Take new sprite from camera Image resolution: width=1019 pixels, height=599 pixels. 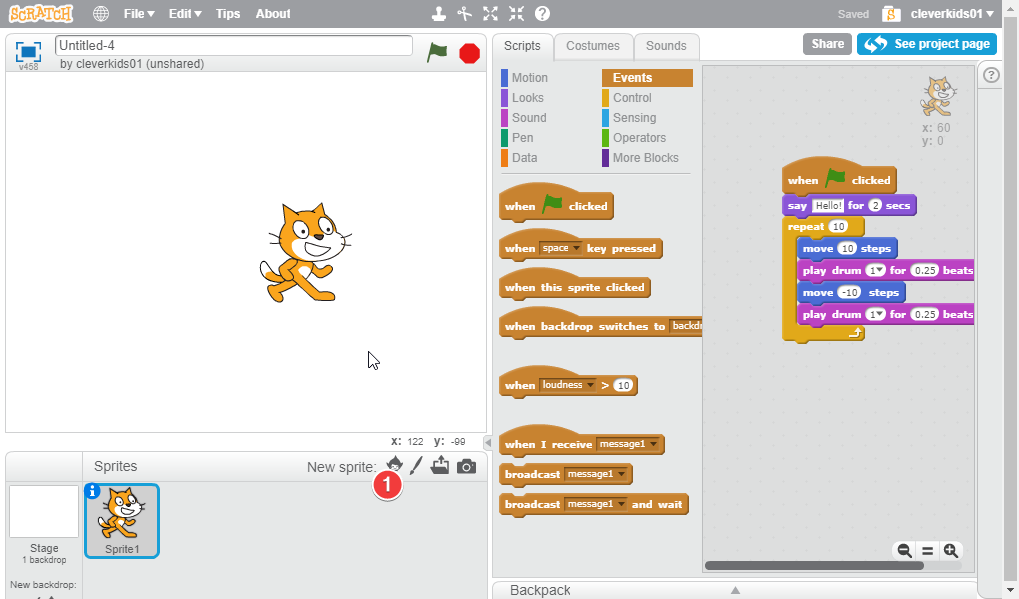466,466
